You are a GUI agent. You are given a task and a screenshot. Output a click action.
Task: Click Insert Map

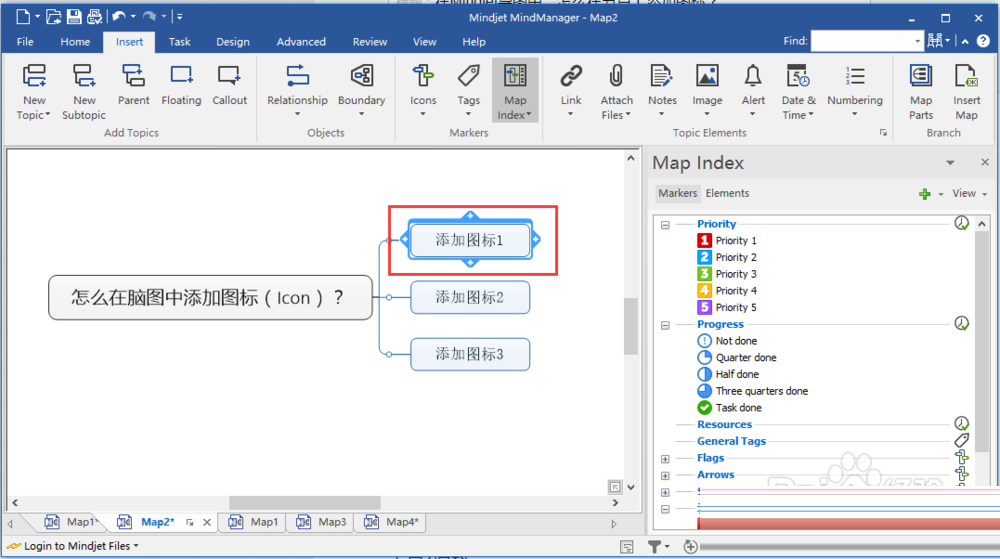tap(966, 91)
